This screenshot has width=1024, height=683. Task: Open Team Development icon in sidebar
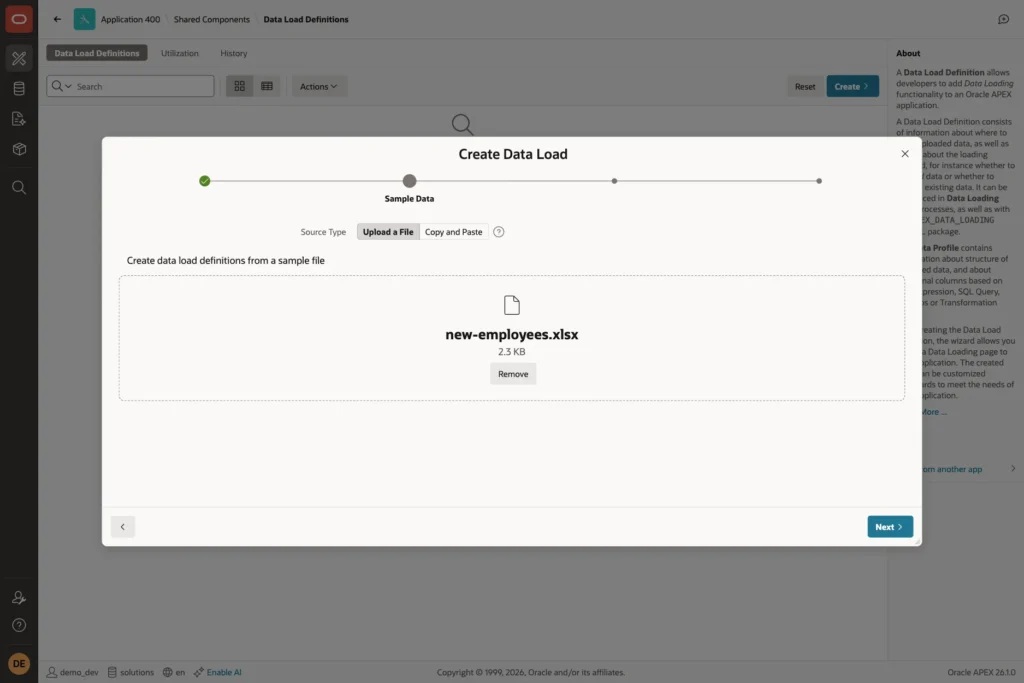19,118
